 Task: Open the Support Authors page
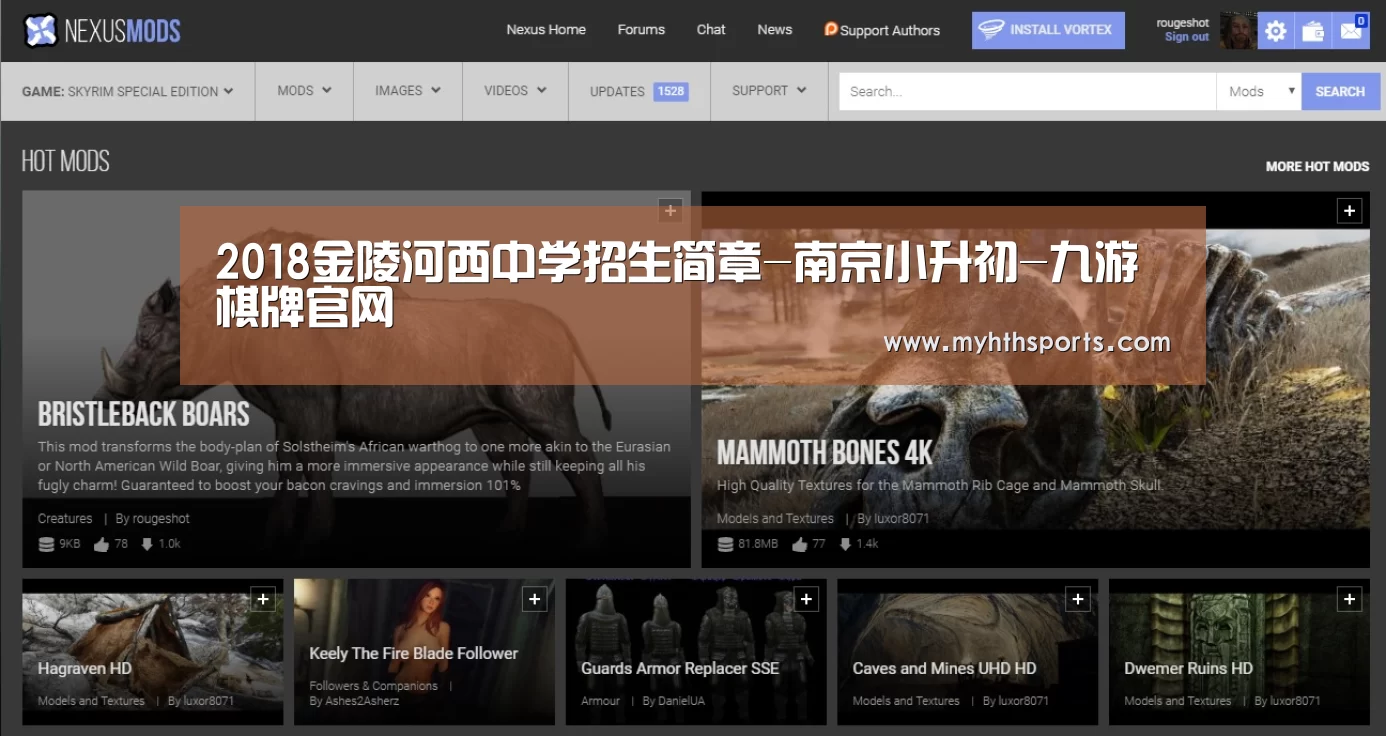pyautogui.click(x=890, y=30)
